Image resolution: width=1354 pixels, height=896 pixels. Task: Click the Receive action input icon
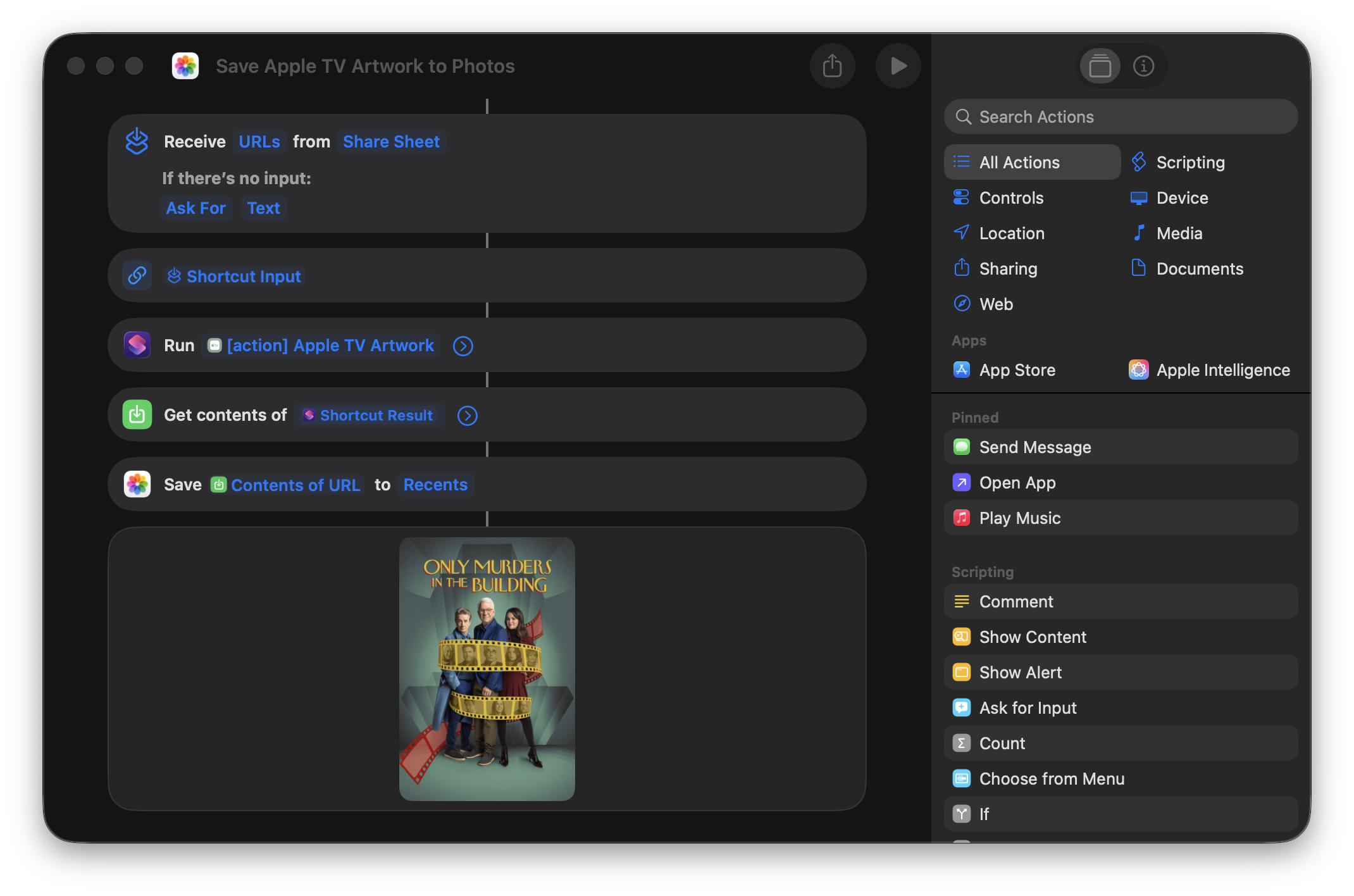coord(137,141)
